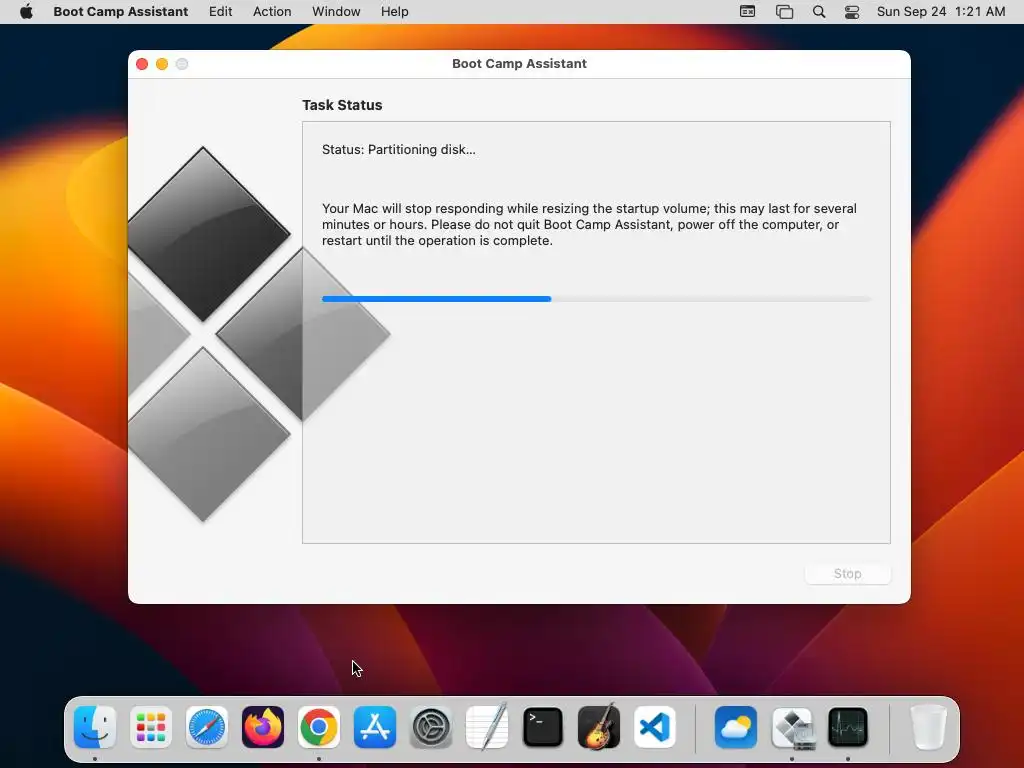Open the Action menu
The width and height of the screenshot is (1024, 768).
pos(272,12)
